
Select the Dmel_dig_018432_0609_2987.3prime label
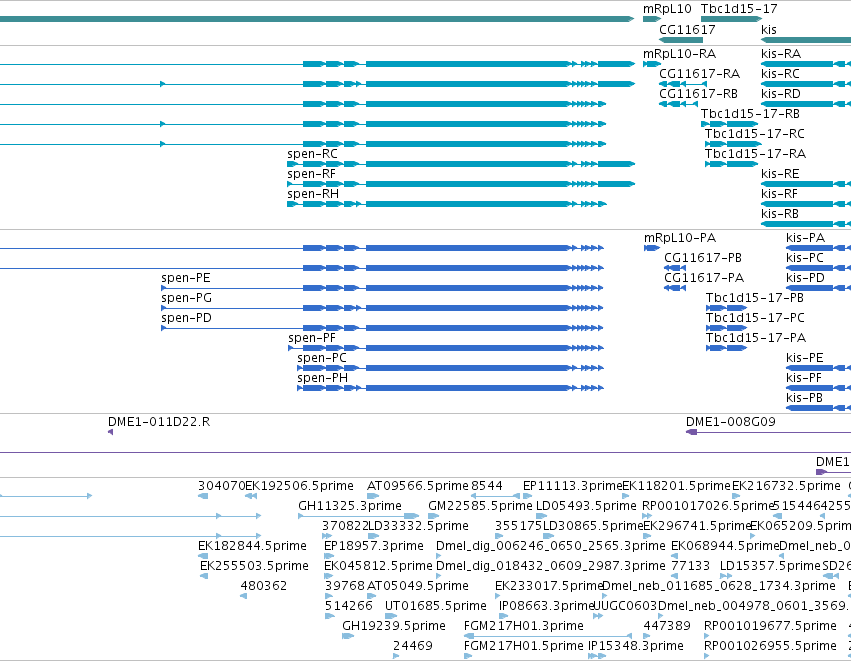click(x=551, y=566)
